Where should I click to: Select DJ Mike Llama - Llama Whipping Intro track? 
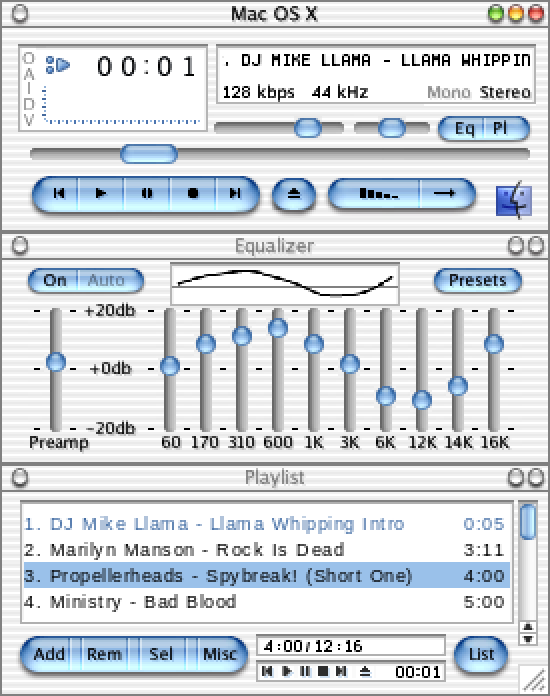pyautogui.click(x=266, y=524)
